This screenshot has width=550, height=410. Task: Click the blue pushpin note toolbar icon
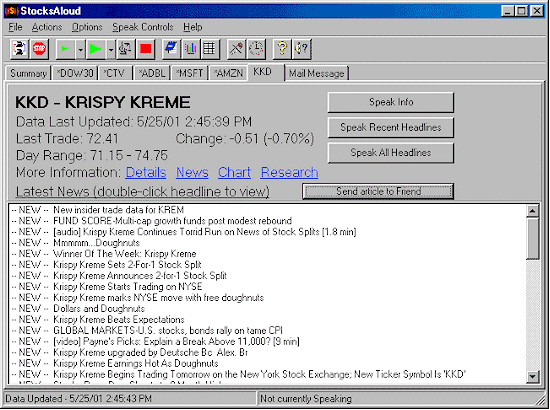(x=171, y=49)
